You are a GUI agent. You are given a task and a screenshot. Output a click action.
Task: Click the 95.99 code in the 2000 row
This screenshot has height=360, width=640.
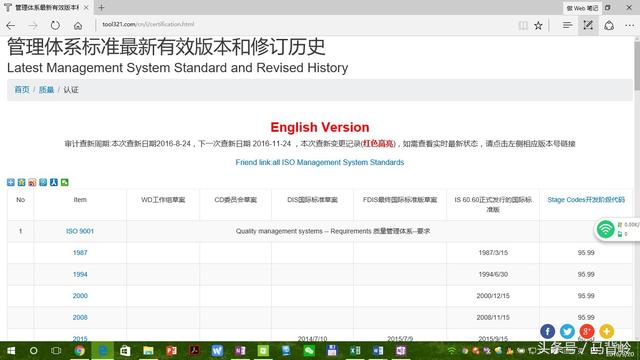point(586,296)
